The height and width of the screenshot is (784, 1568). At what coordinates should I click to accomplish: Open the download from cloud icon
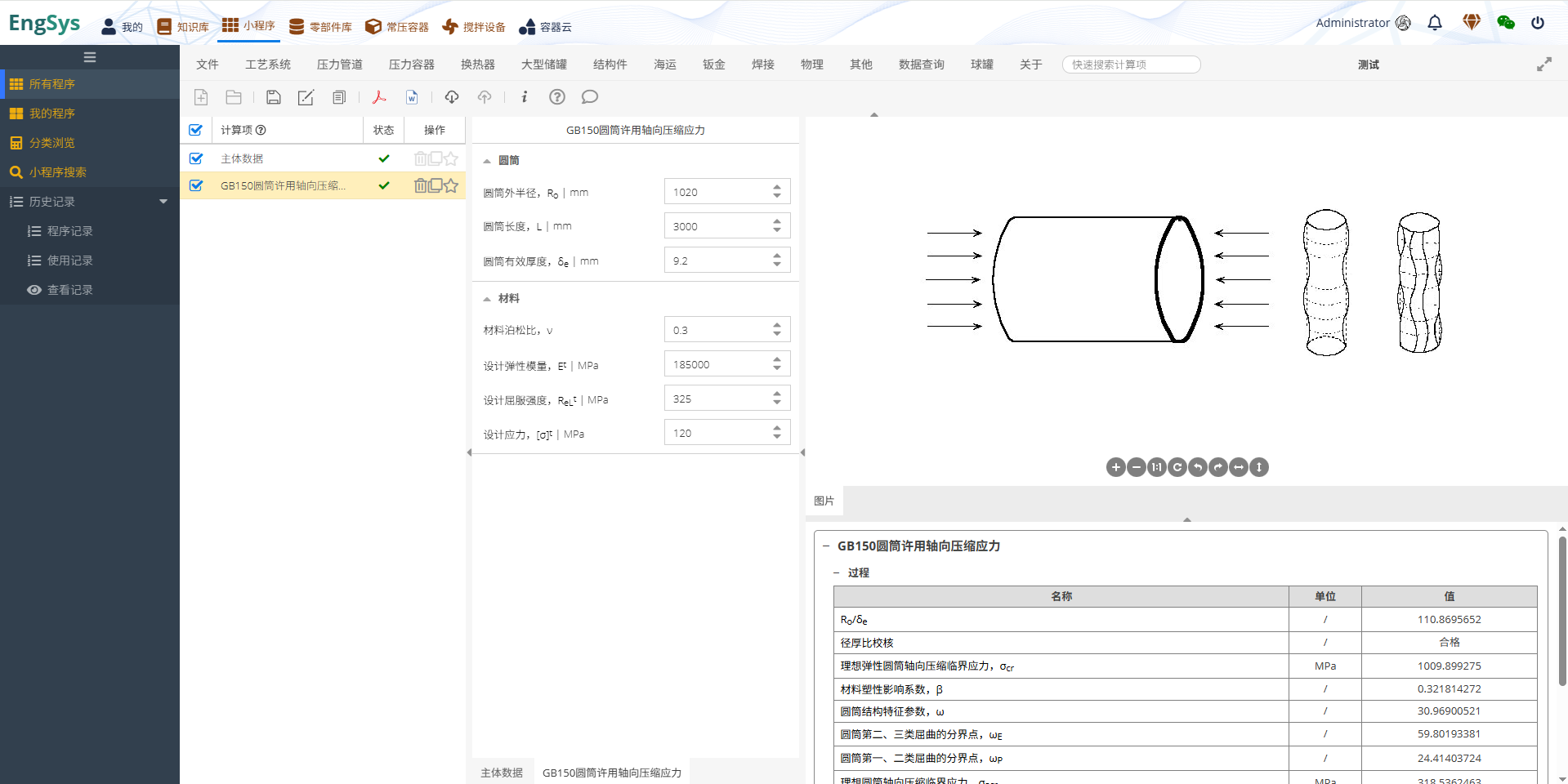tap(451, 97)
